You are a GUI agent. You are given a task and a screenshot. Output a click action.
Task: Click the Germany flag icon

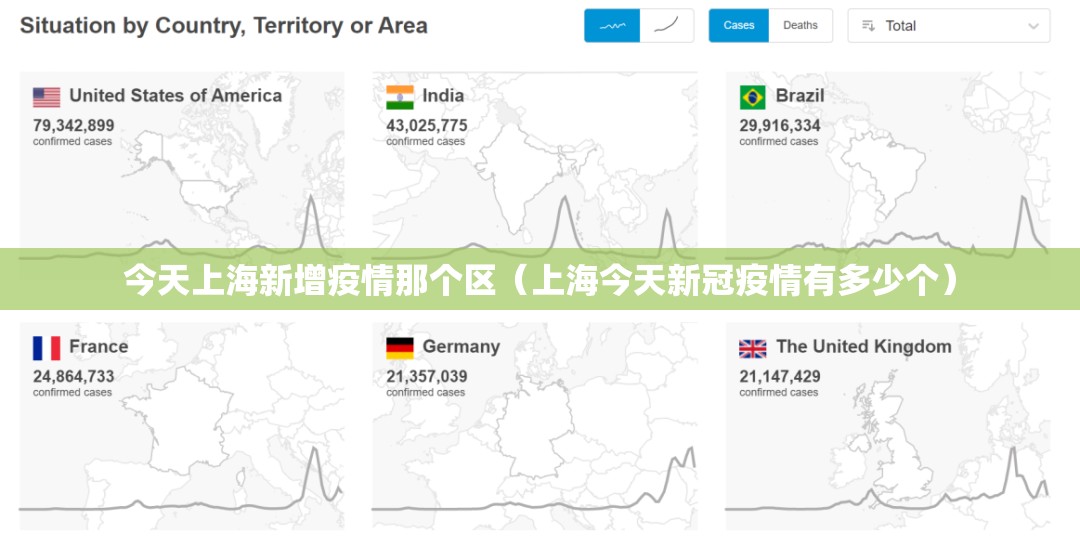[400, 348]
